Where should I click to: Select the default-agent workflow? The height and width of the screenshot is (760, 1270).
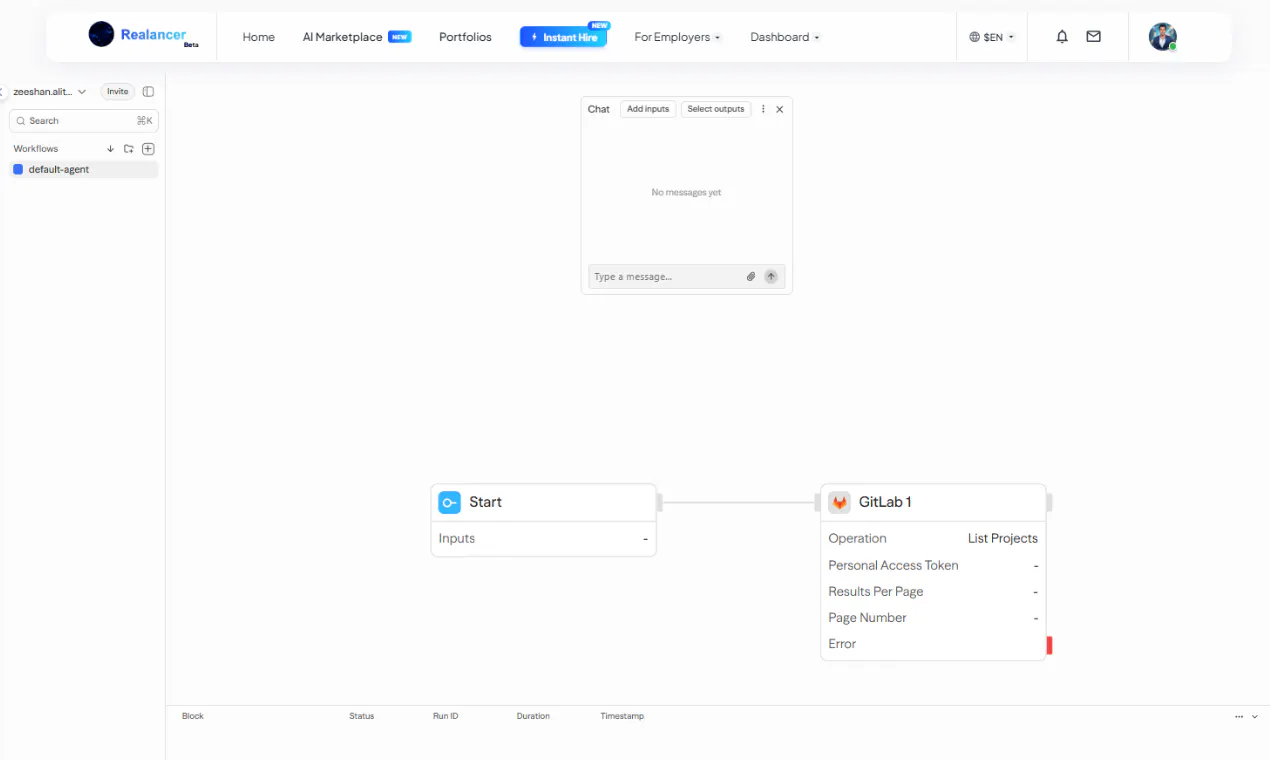click(84, 169)
